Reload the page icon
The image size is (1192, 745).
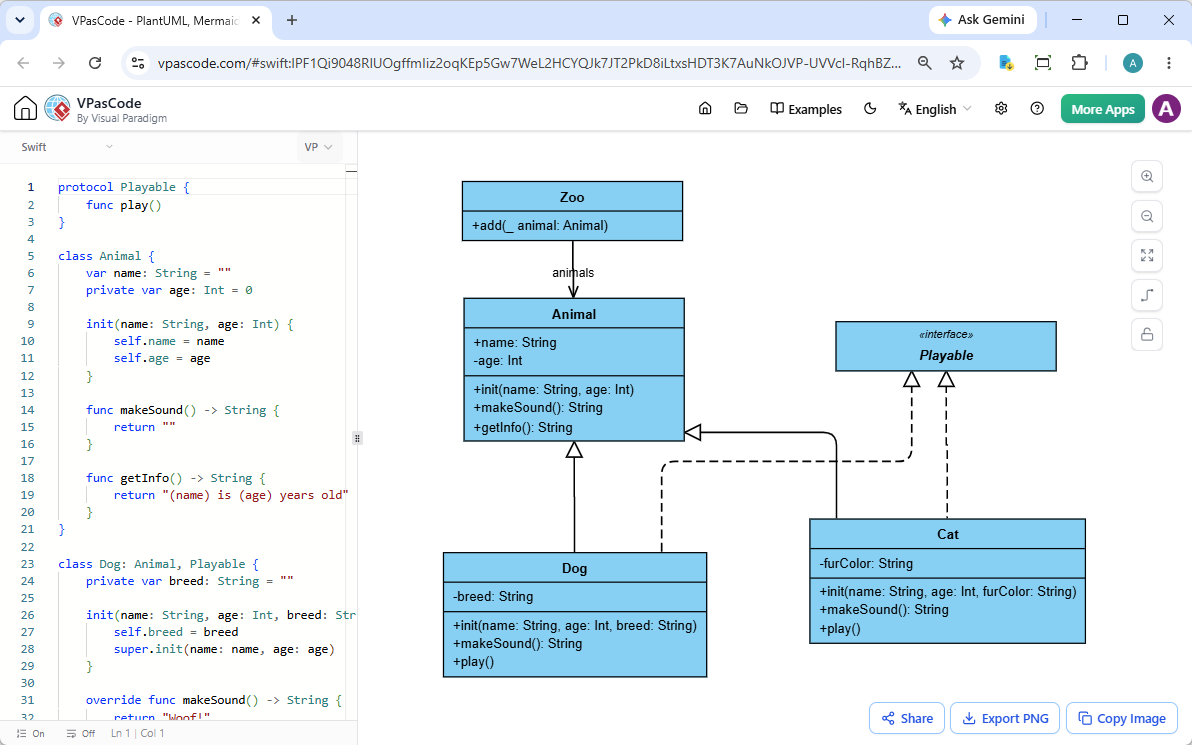95,63
